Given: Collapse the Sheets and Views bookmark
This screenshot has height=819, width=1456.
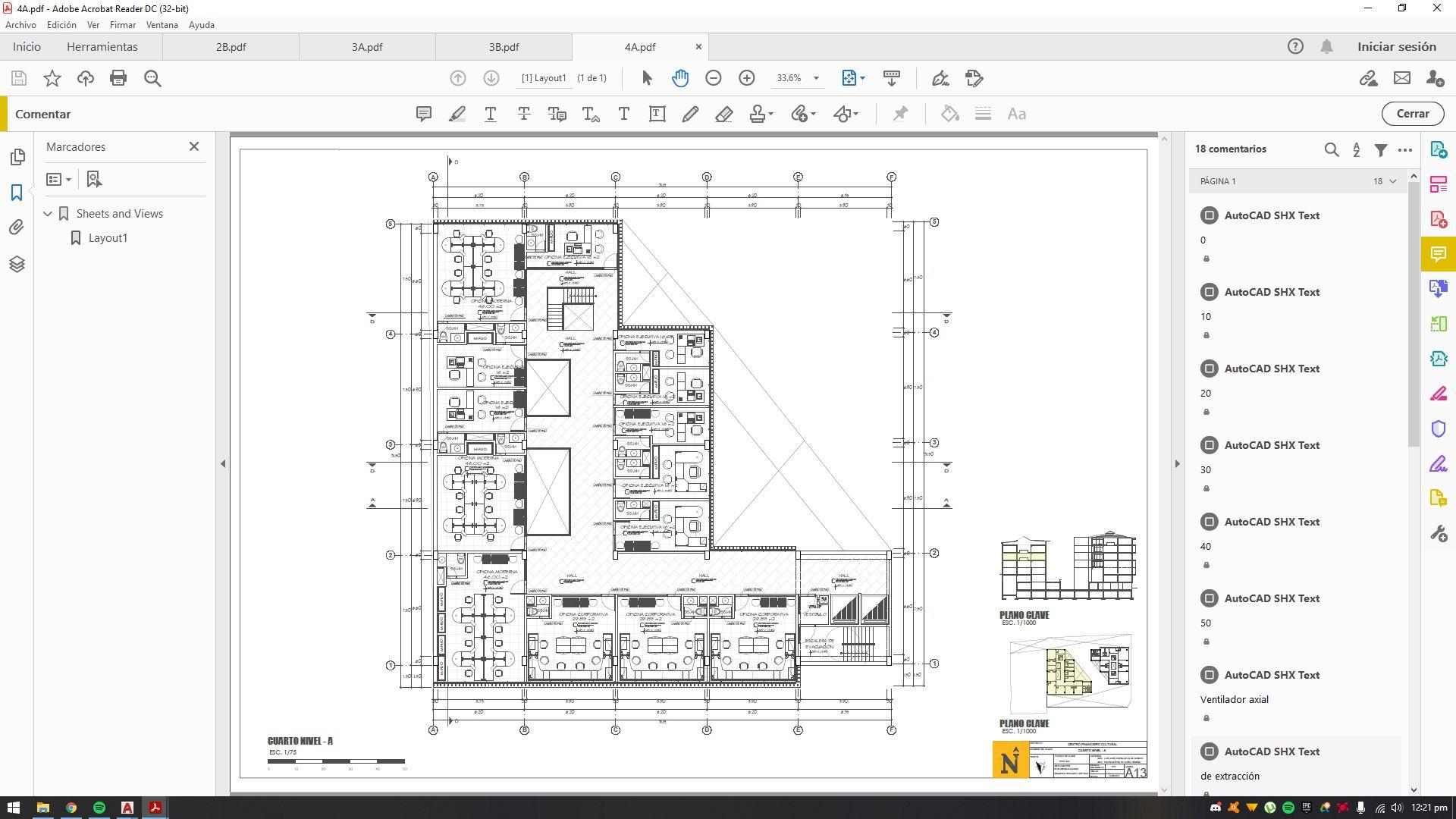Looking at the screenshot, I should (48, 214).
